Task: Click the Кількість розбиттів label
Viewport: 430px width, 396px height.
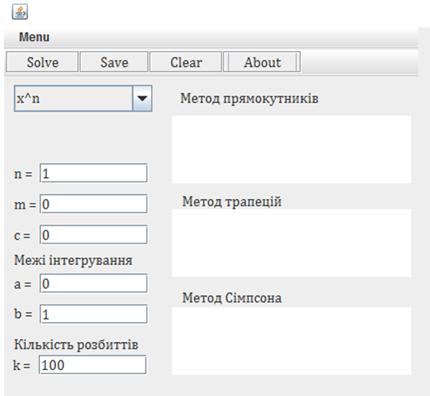Action: tap(76, 344)
